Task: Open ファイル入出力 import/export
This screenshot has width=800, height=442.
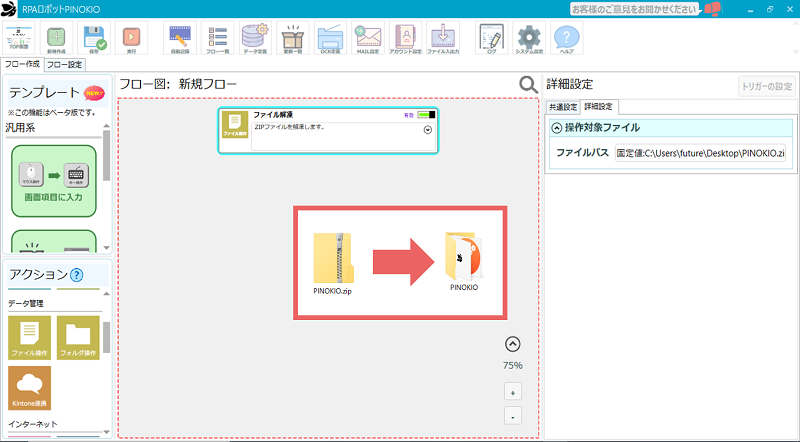Action: click(x=443, y=38)
